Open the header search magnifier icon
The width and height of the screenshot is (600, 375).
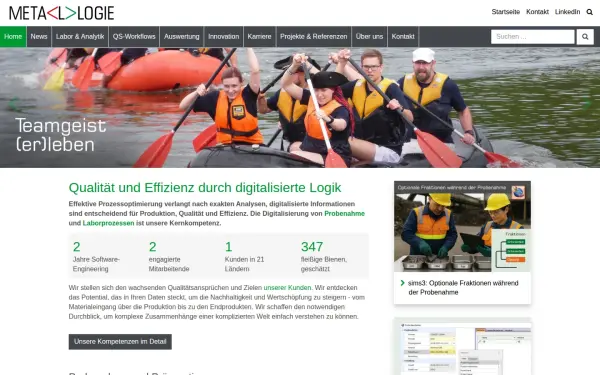coord(590,12)
